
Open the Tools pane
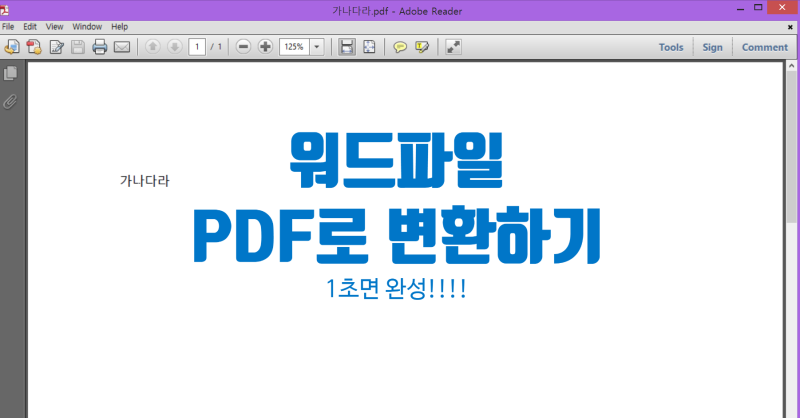[x=671, y=47]
